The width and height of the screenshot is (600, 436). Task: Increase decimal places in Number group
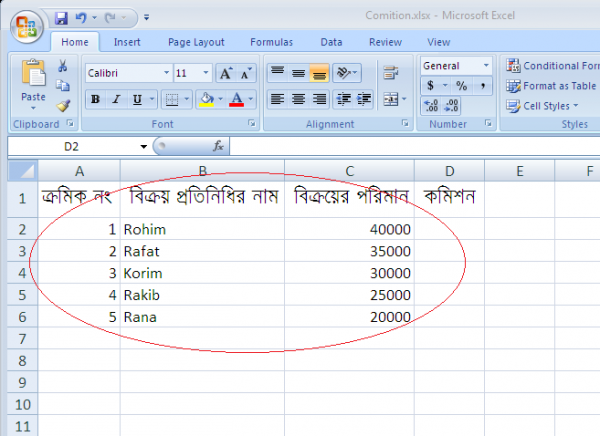[x=431, y=106]
